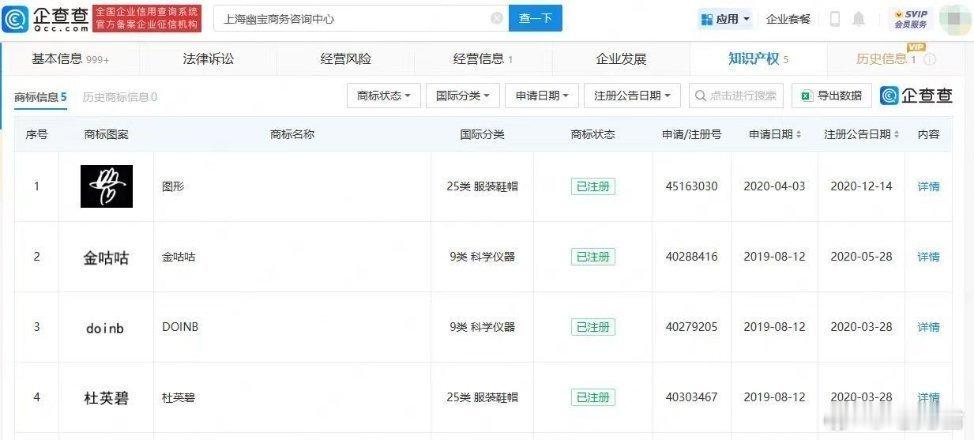Open SVIP 会员服务 badge
Viewport: 974px width, 440px height.
910,19
